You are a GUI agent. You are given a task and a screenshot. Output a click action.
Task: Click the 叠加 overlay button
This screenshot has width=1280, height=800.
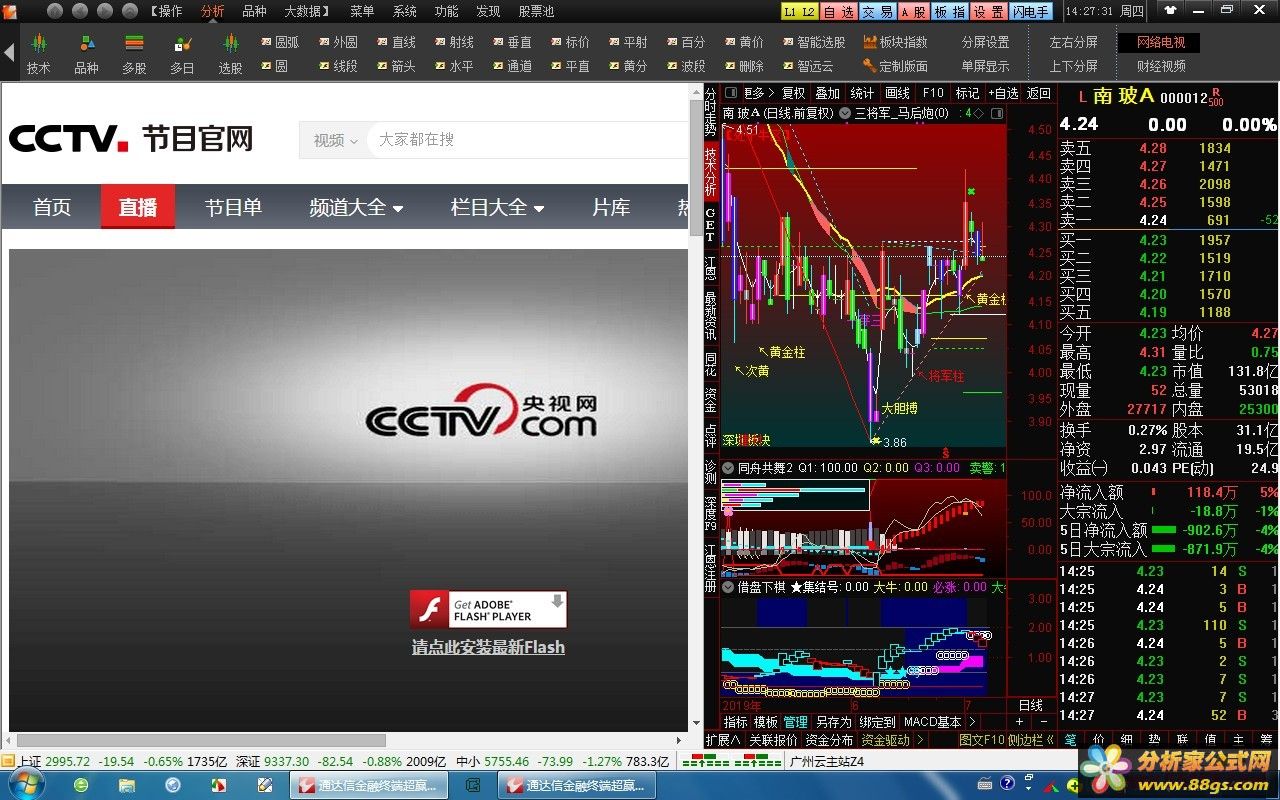click(828, 93)
